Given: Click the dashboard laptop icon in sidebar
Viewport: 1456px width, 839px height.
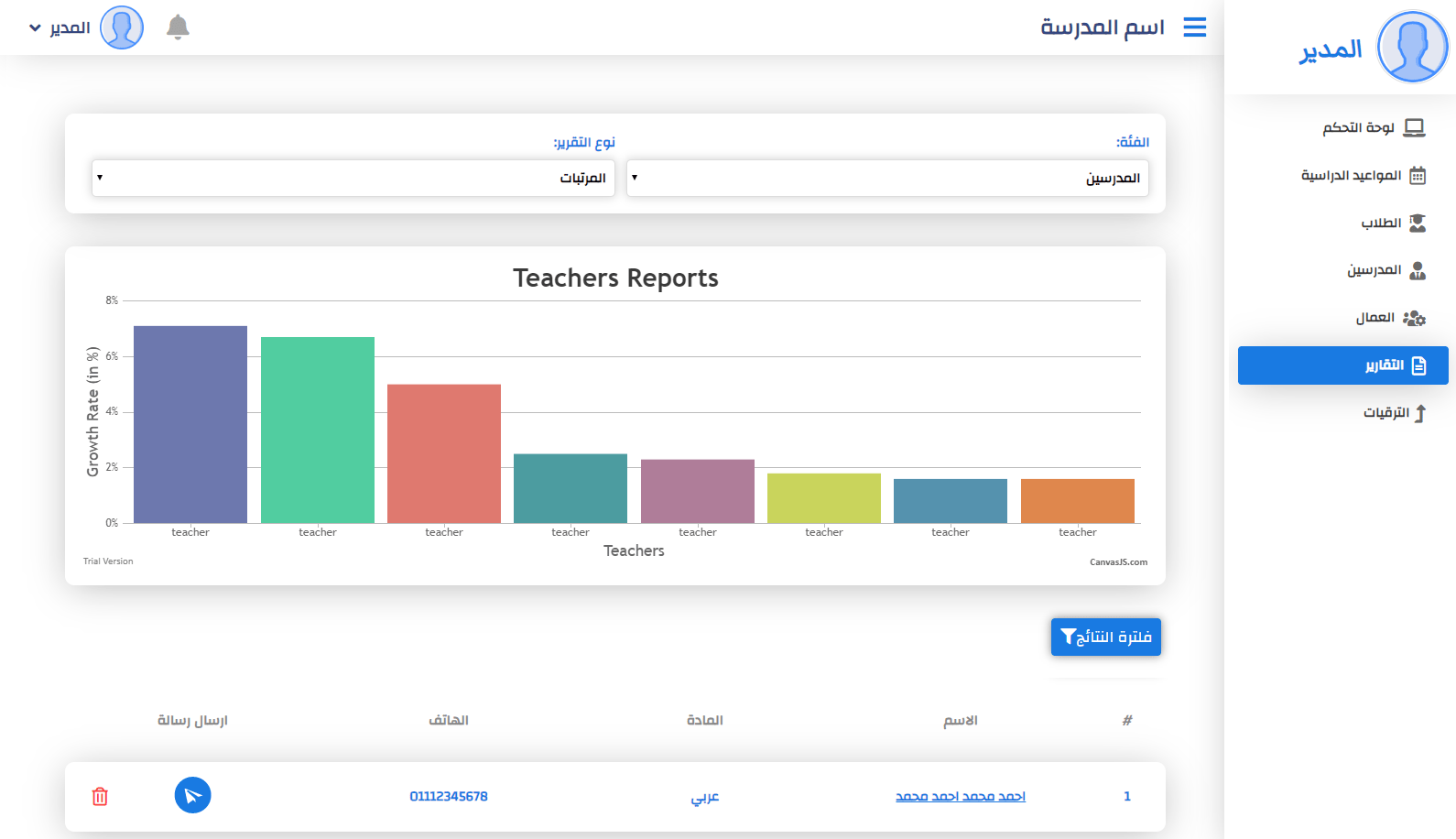Looking at the screenshot, I should coord(1414,127).
